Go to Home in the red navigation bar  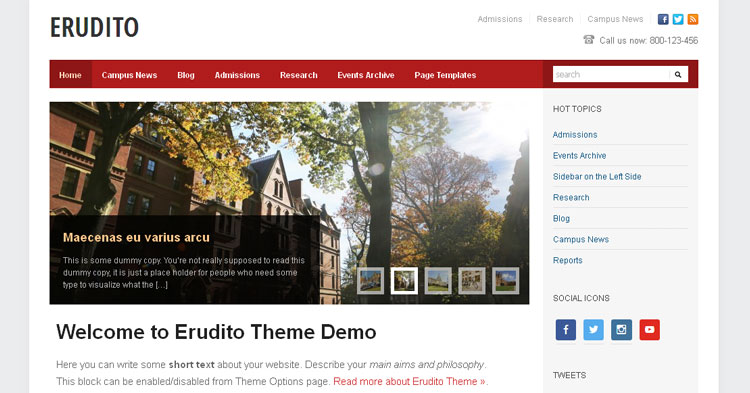(x=70, y=75)
